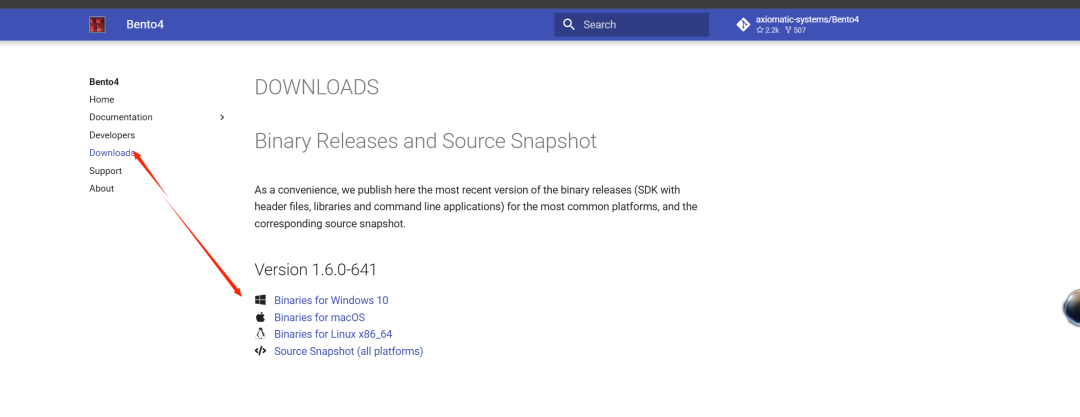This screenshot has width=1080, height=417.
Task: Click the Linux penguin icon
Action: click(x=260, y=334)
